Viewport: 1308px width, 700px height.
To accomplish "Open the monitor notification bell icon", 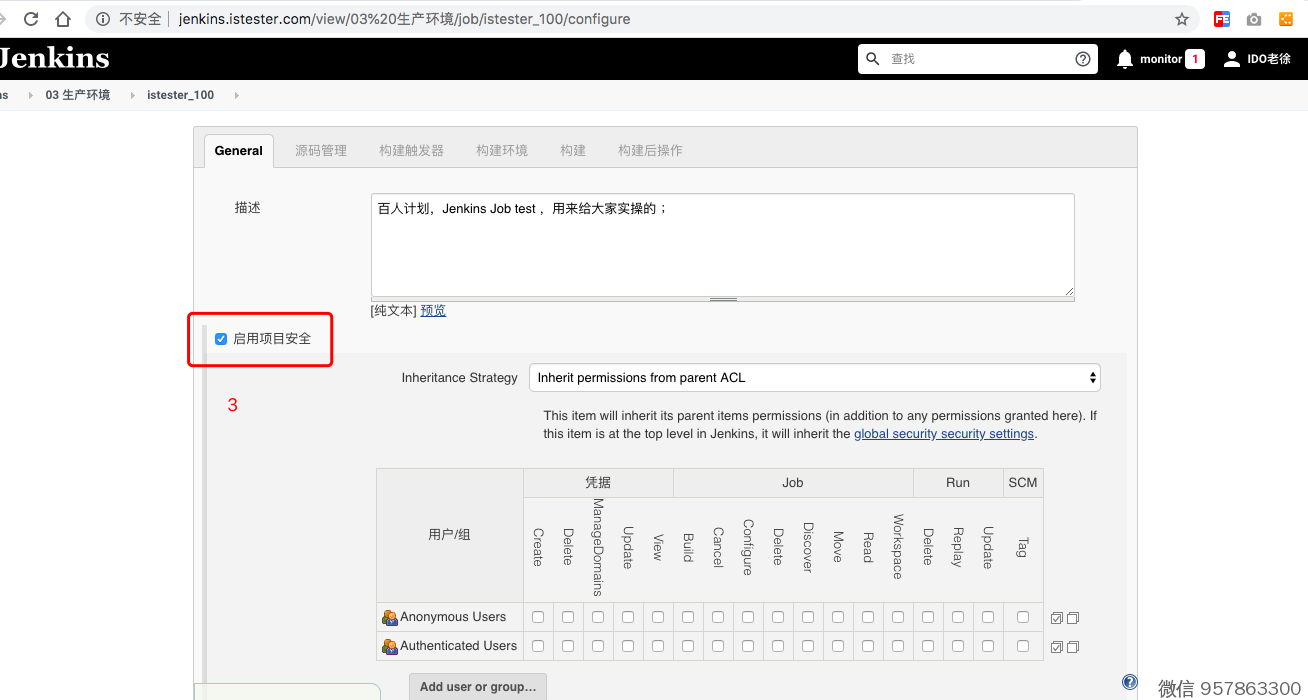I will click(1125, 59).
